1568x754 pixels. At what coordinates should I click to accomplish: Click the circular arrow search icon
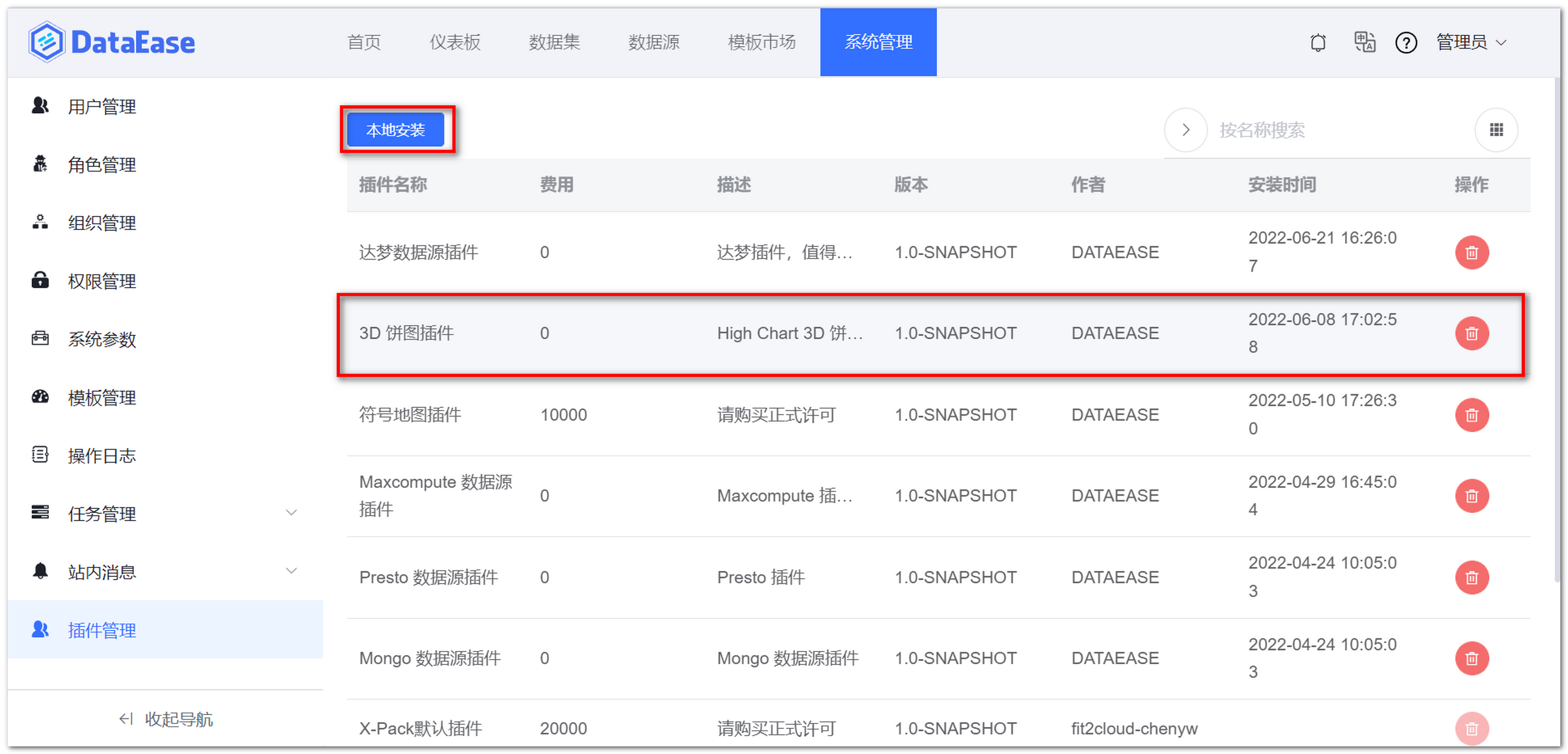coord(1185,130)
